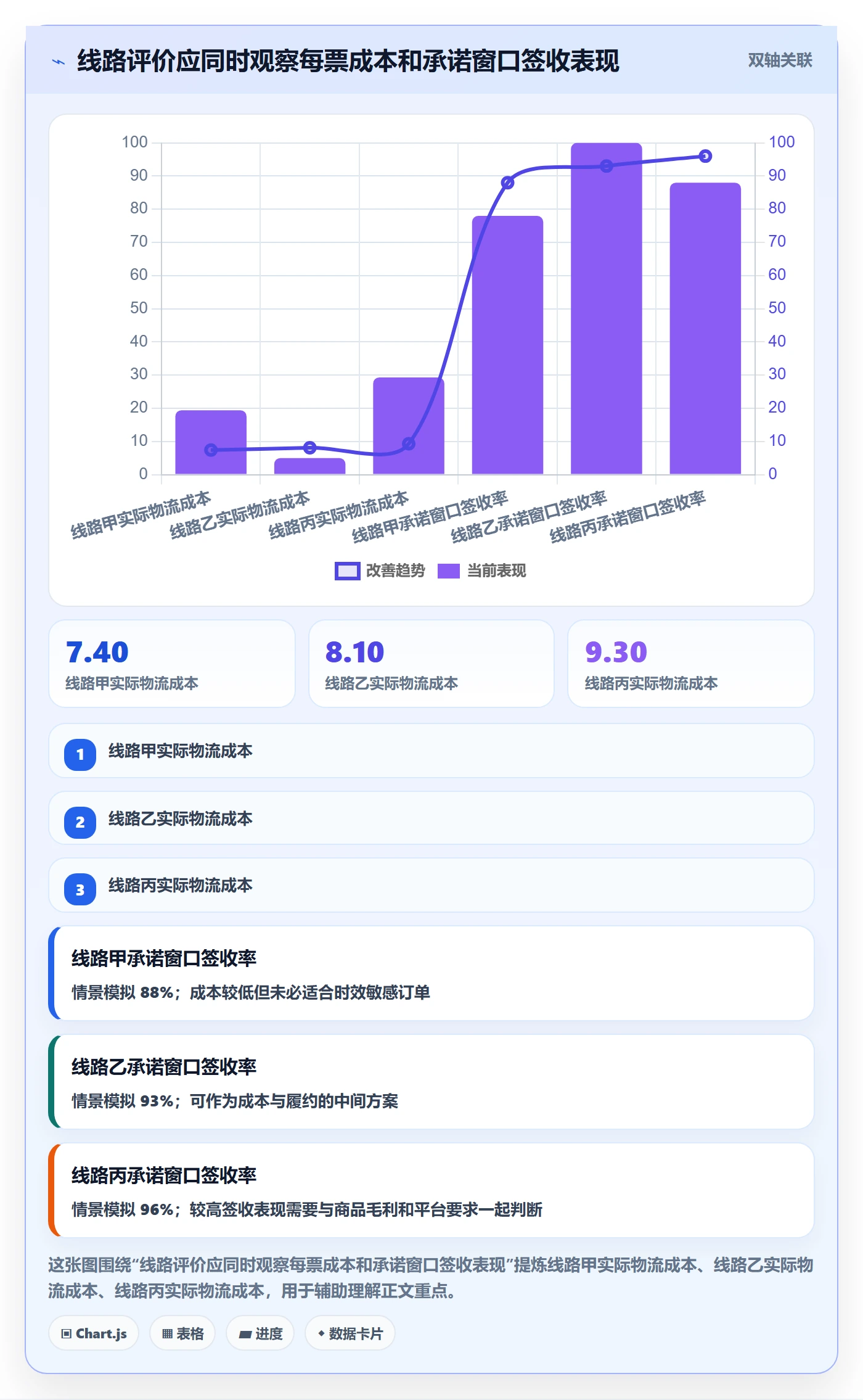Click the number 1 badge icon
The width and height of the screenshot is (863, 1400).
(x=80, y=754)
